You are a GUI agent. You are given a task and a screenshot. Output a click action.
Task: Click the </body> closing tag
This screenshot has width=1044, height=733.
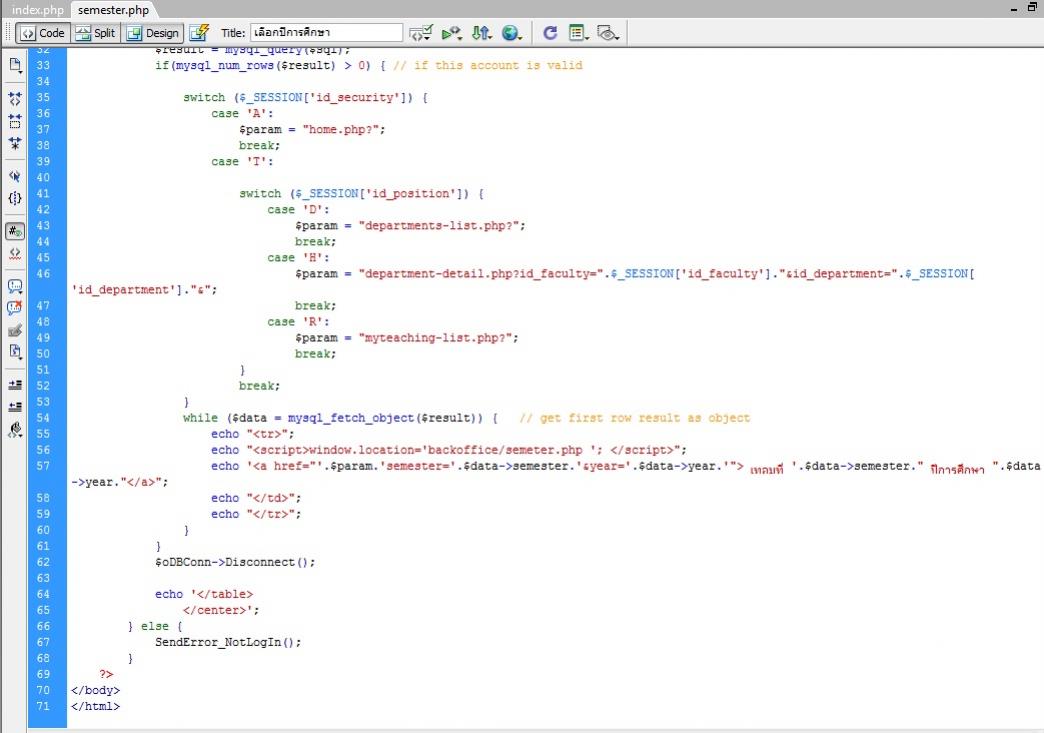click(x=95, y=690)
